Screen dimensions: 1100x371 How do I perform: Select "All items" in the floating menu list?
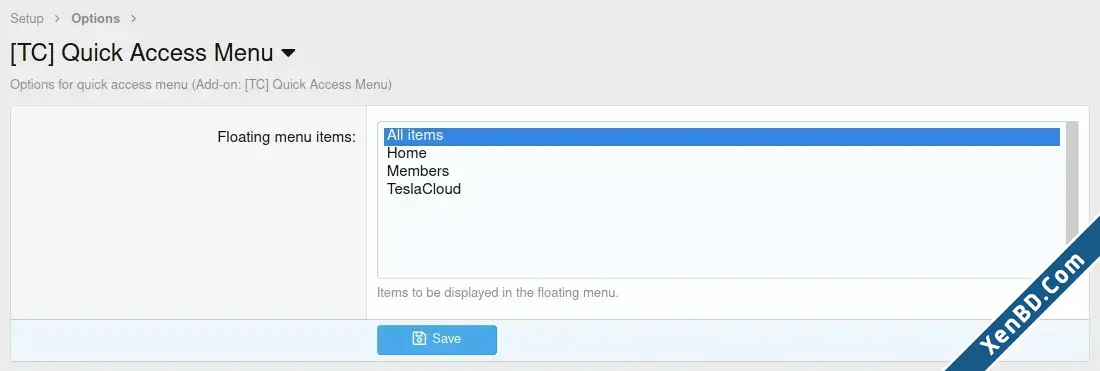point(721,136)
